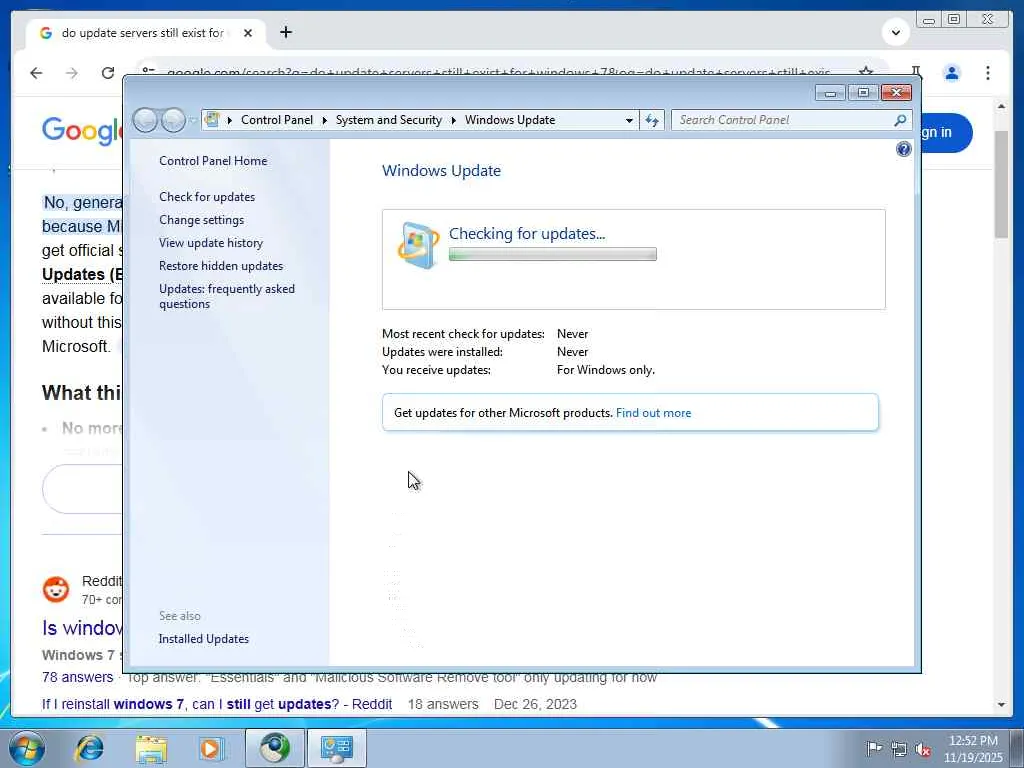Go to System and Security breadcrumb
The image size is (1024, 768).
389,120
